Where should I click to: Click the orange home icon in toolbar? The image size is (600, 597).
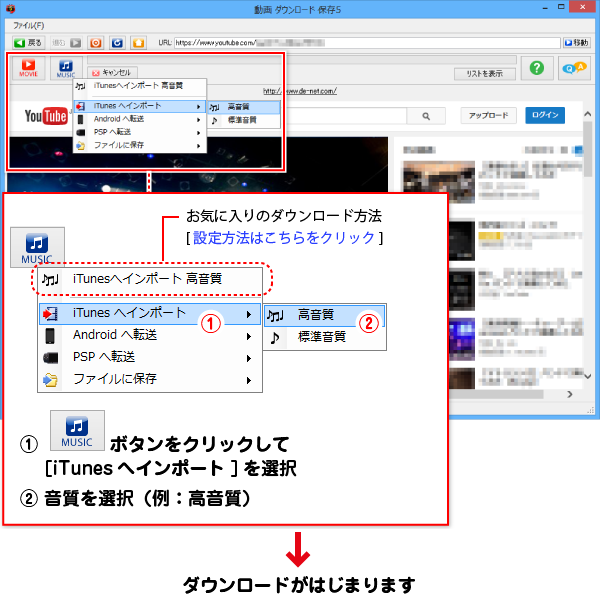(139, 42)
